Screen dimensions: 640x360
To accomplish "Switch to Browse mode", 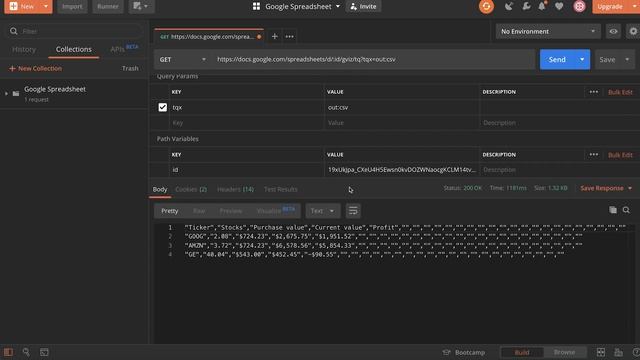I will tap(564, 352).
